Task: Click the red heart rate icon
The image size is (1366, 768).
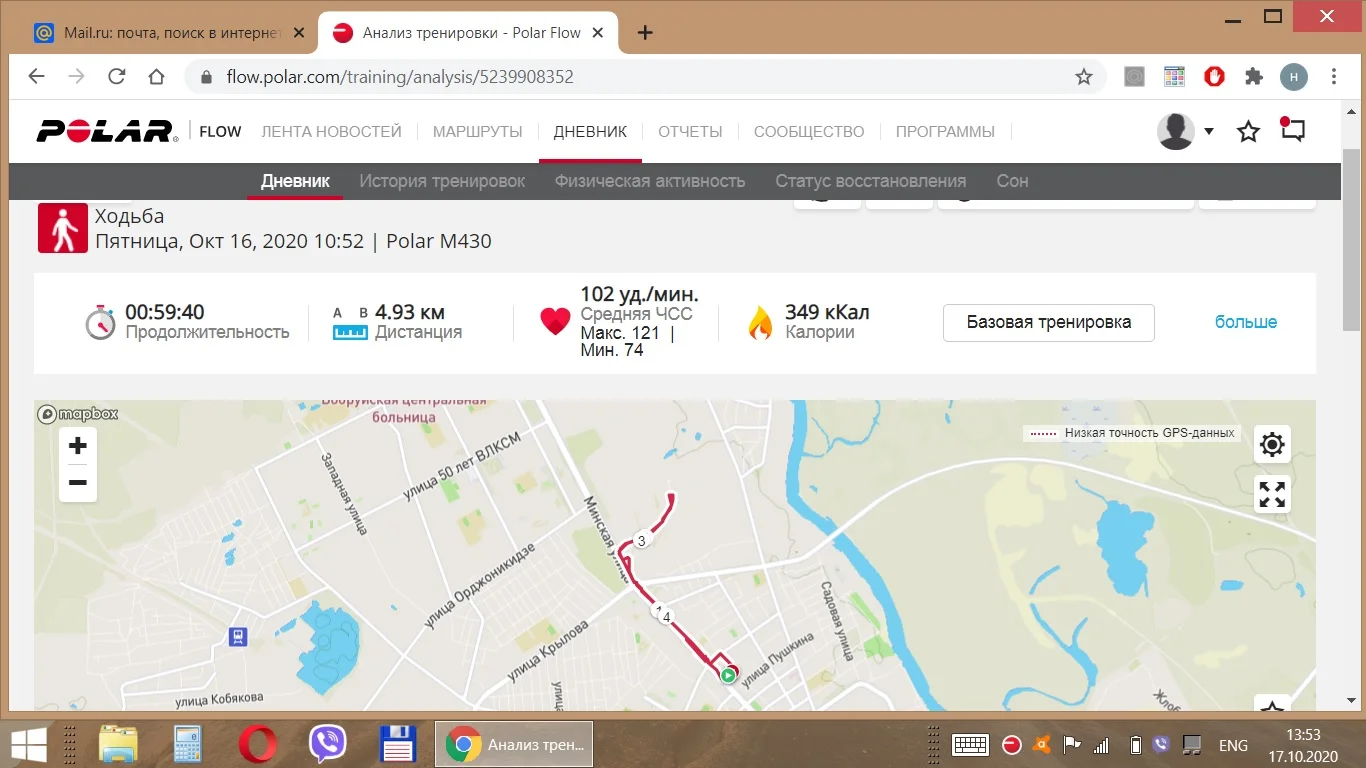Action: 555,321
